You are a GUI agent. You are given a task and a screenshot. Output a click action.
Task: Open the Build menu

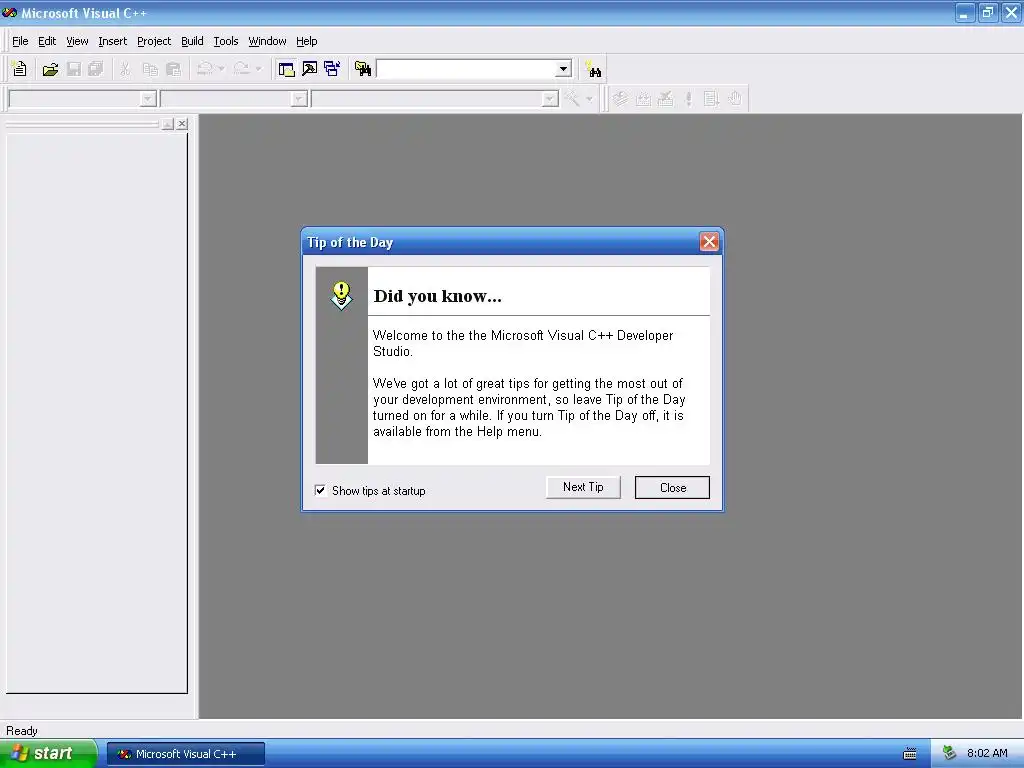coord(192,41)
